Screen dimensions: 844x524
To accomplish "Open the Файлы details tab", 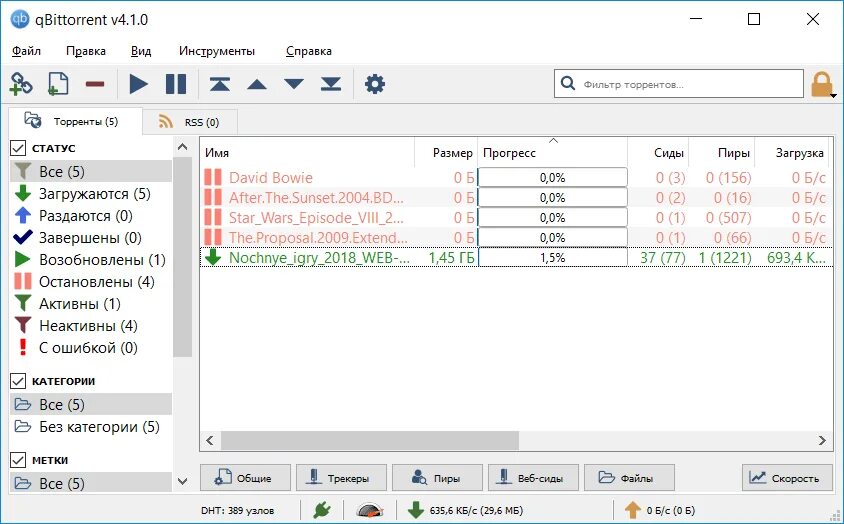I will 629,478.
